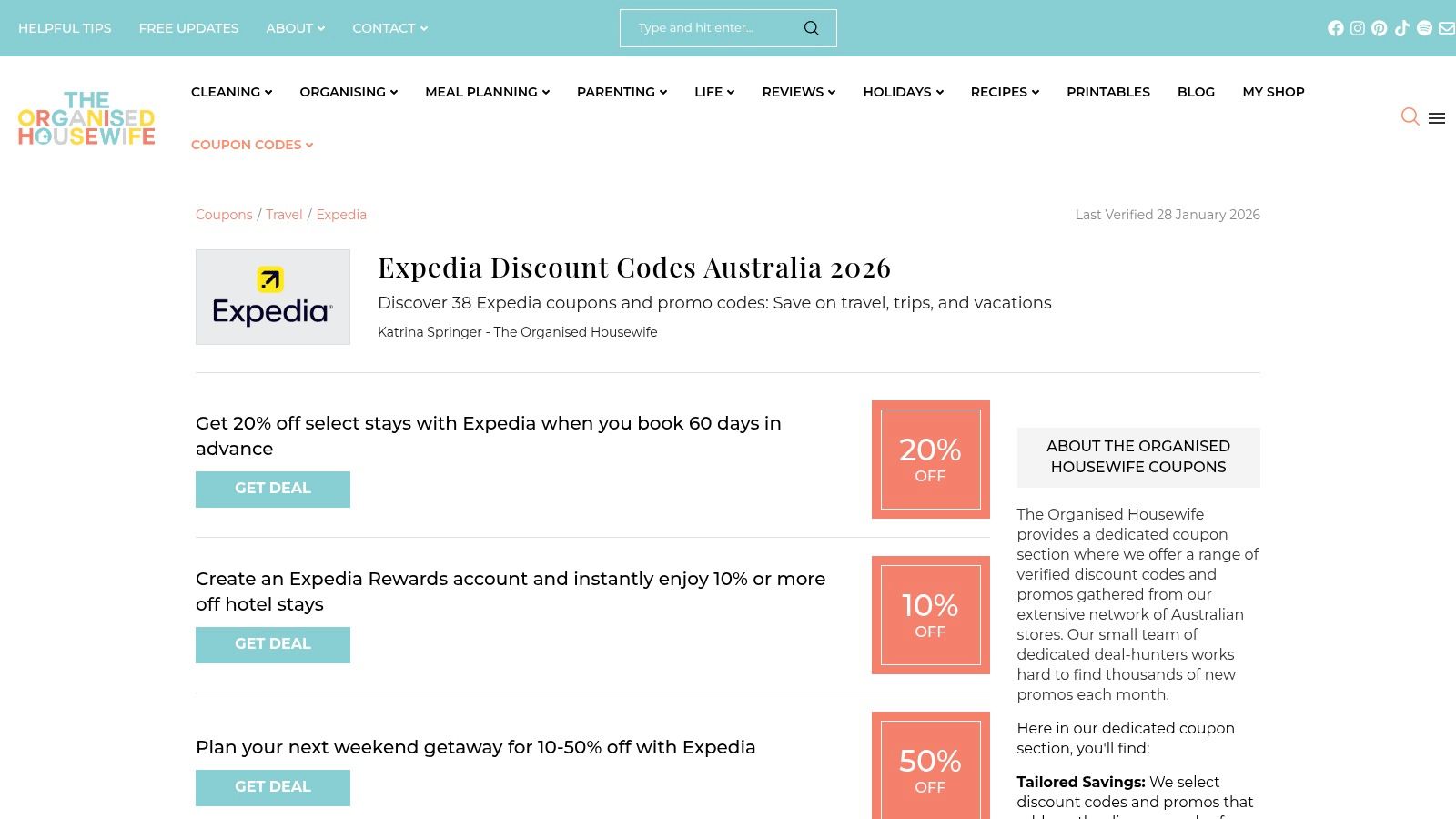Open the Pinterest icon
This screenshot has height=819, width=1456.
[1379, 28]
